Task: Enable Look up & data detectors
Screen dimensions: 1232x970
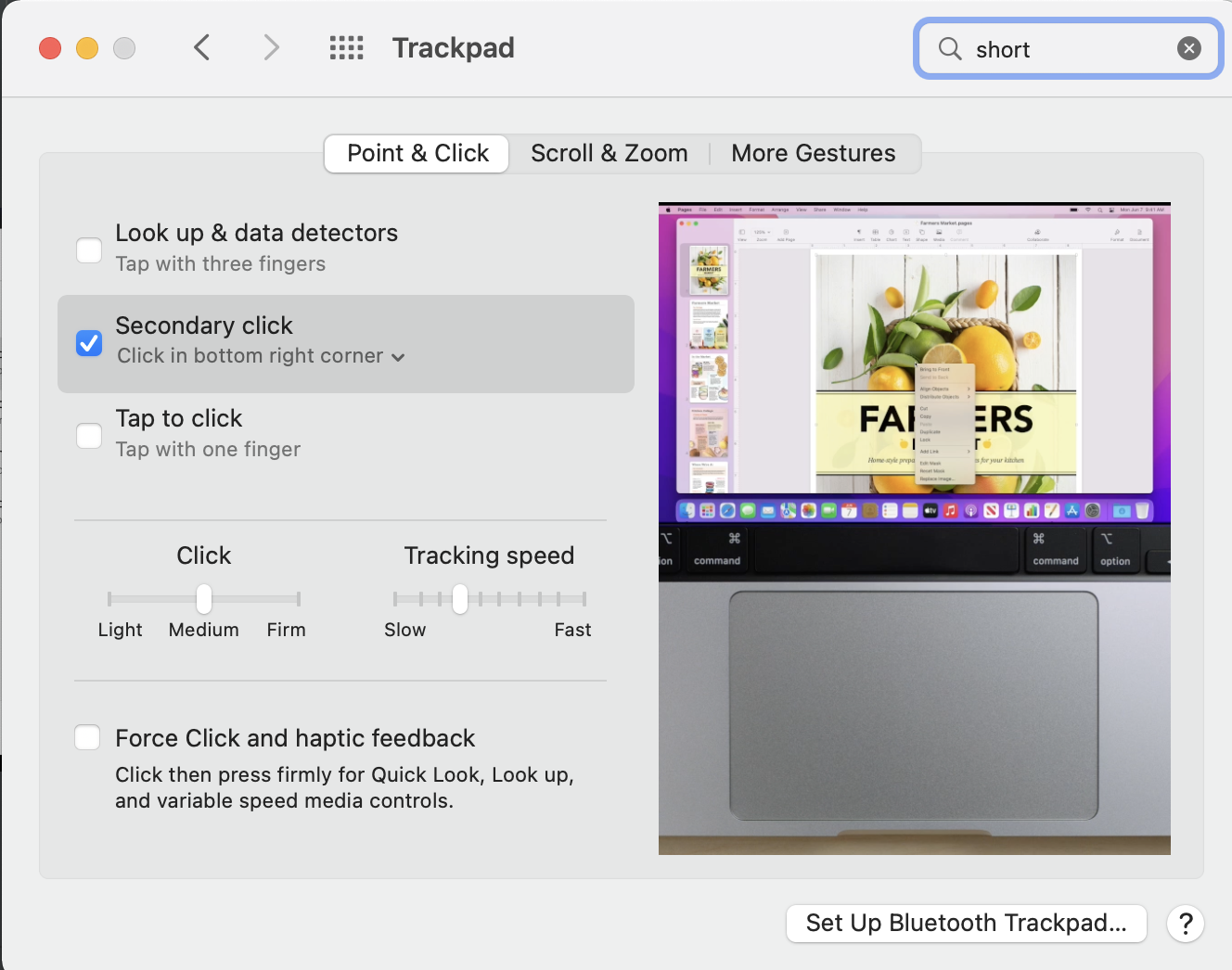Action: tap(89, 249)
